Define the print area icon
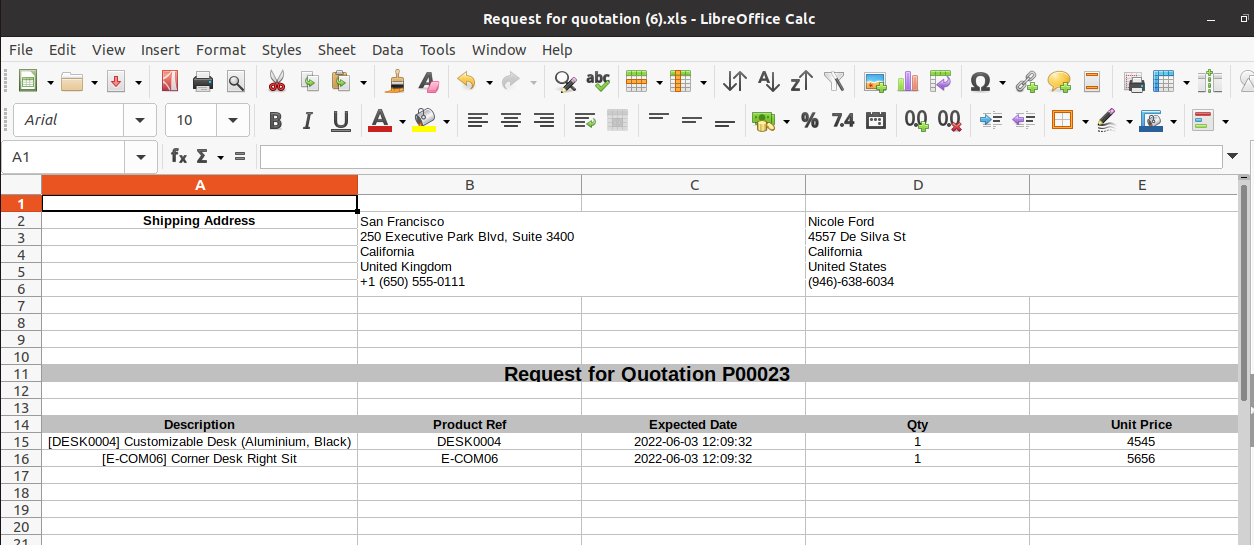Viewport: 1254px width, 545px height. pyautogui.click(x=1134, y=82)
